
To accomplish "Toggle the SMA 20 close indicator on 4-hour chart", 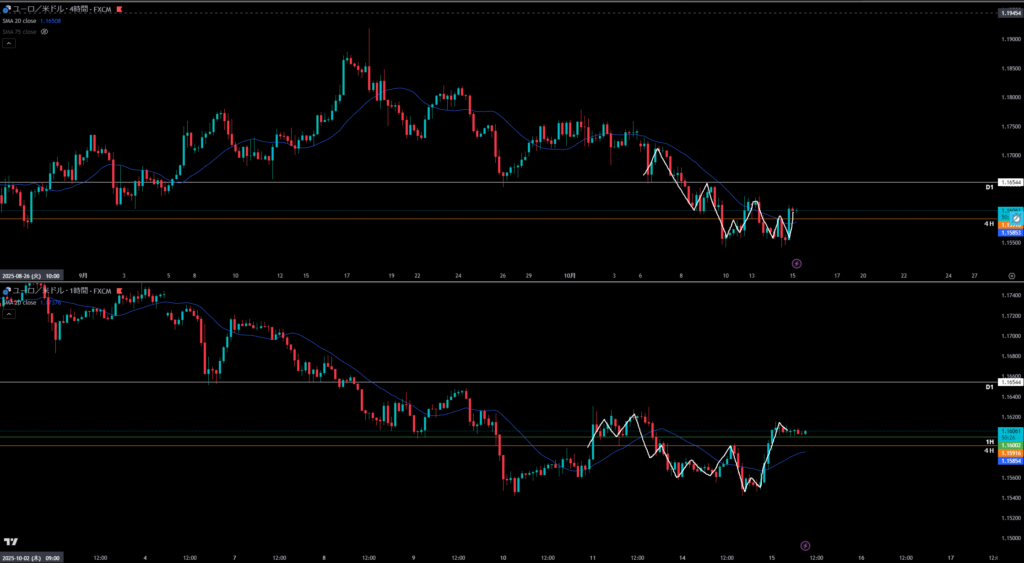I will (x=22, y=20).
